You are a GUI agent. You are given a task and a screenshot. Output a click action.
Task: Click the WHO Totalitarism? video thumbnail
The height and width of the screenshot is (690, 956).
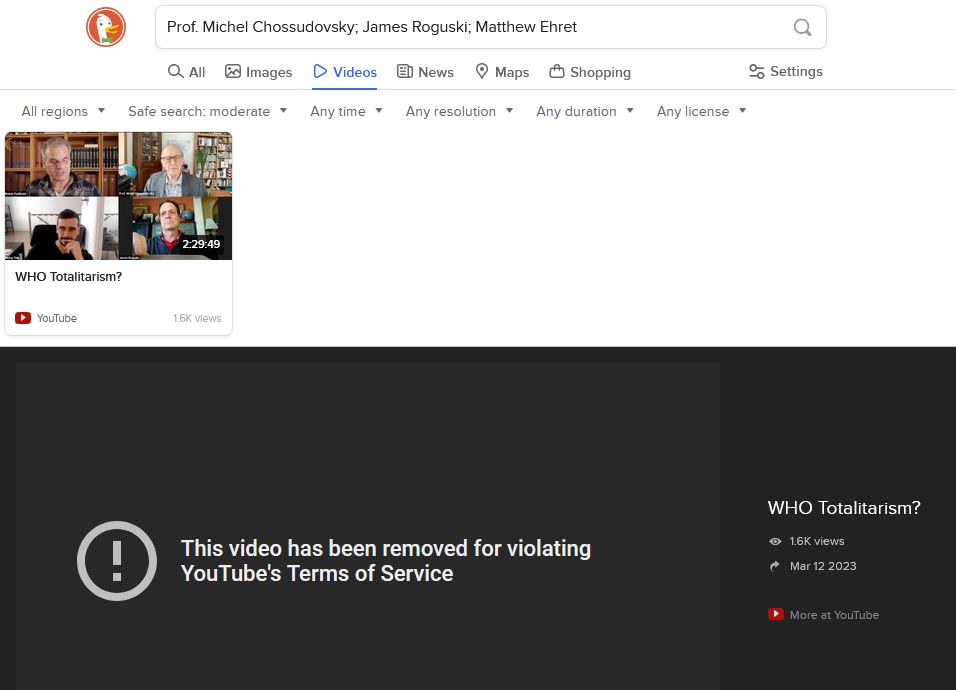pyautogui.click(x=118, y=196)
